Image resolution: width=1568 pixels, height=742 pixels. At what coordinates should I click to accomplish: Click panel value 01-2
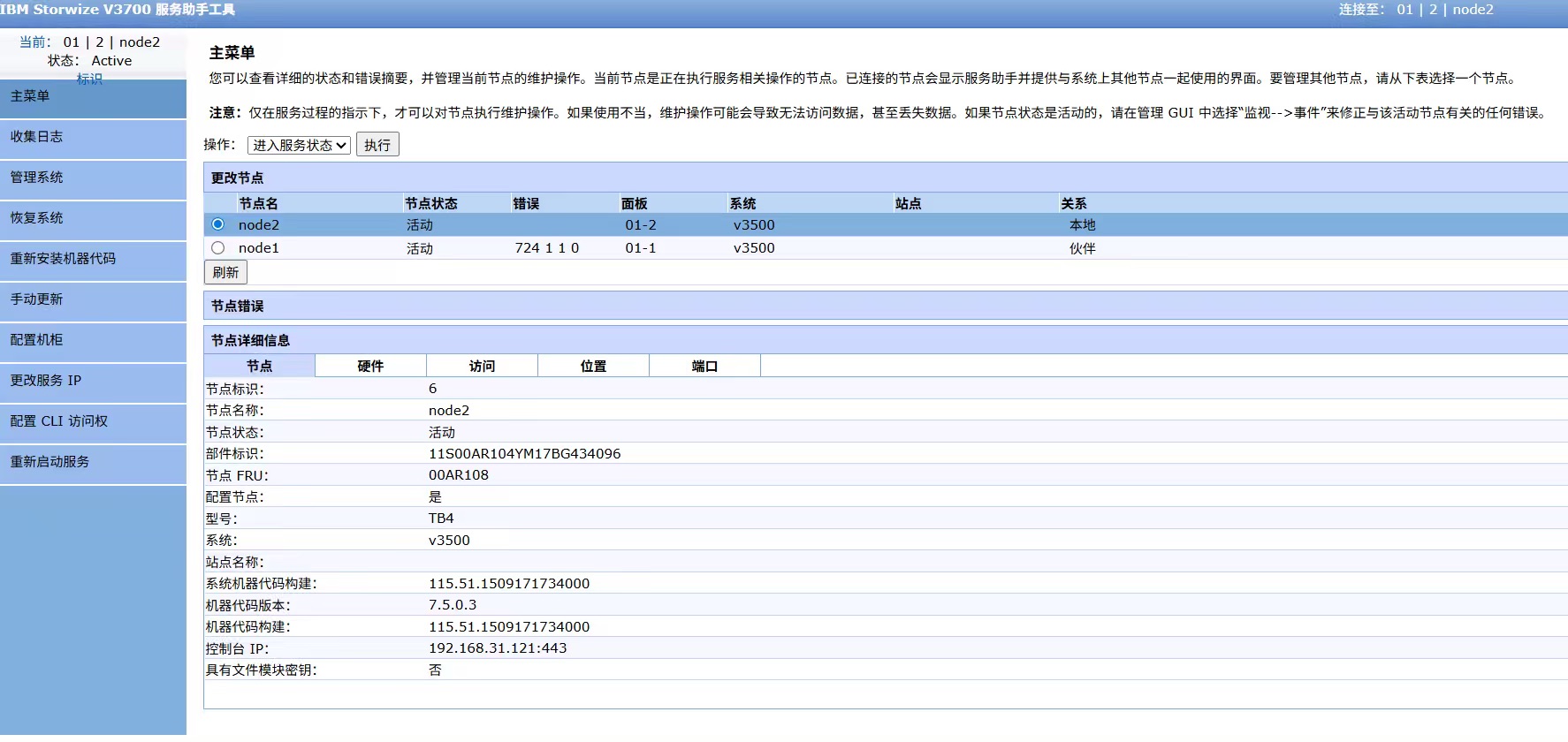641,225
